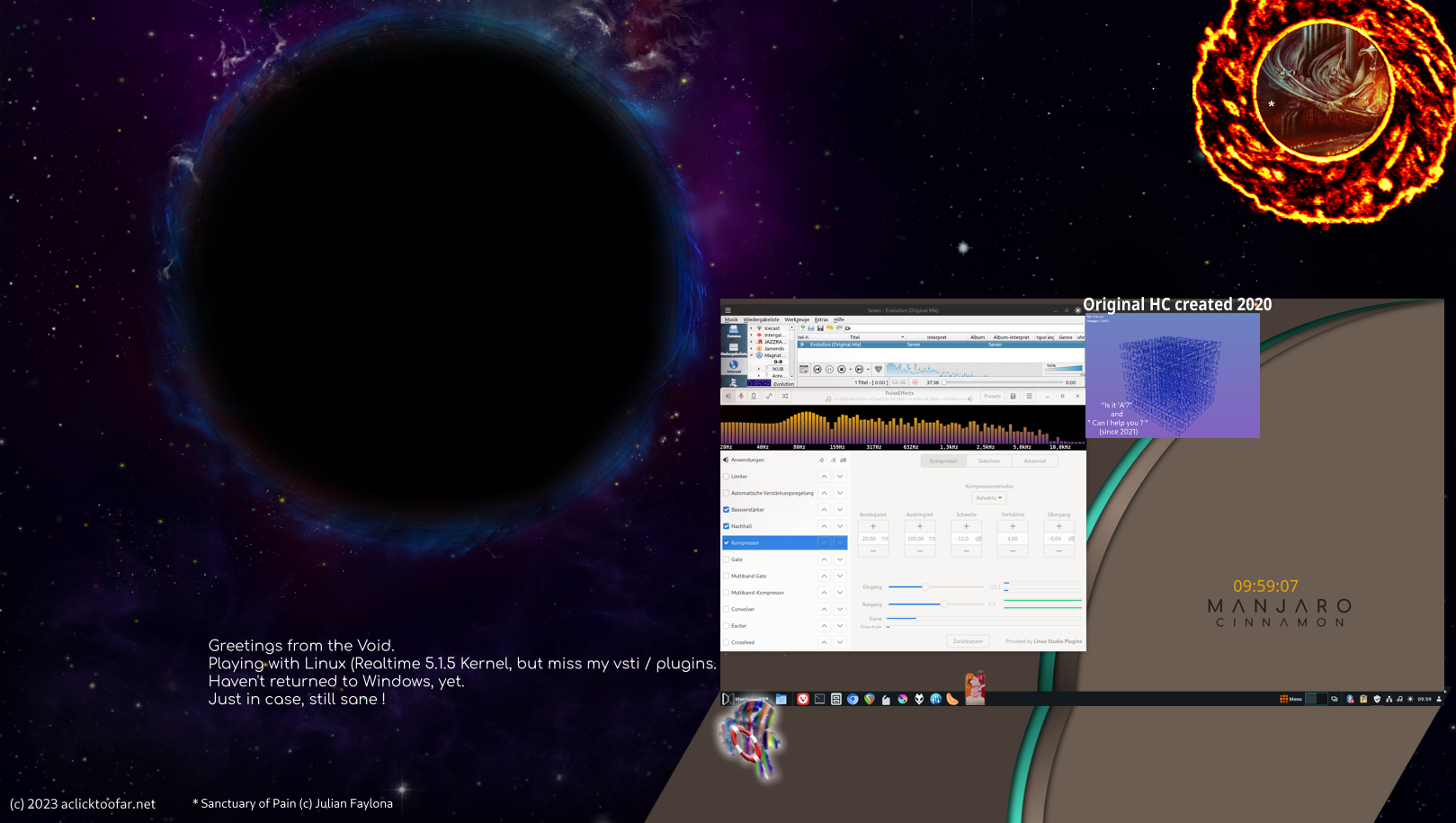Click the save playlist floppy icon
The width and height of the screenshot is (1456, 823).
[x=820, y=328]
